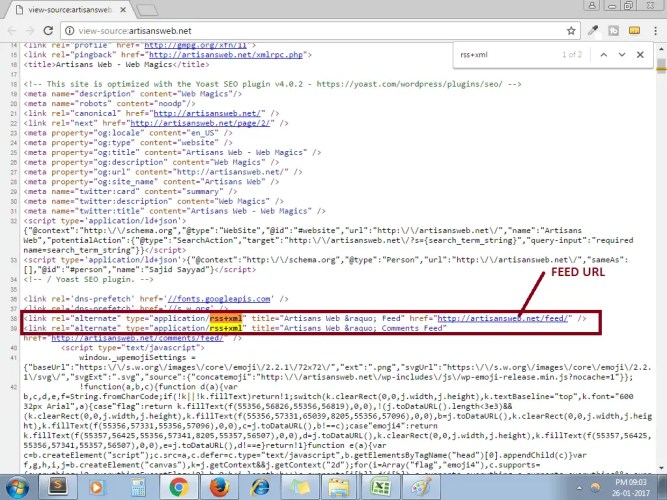667x500 pixels.
Task: Open Paint from the taskbar
Action: pos(421,487)
